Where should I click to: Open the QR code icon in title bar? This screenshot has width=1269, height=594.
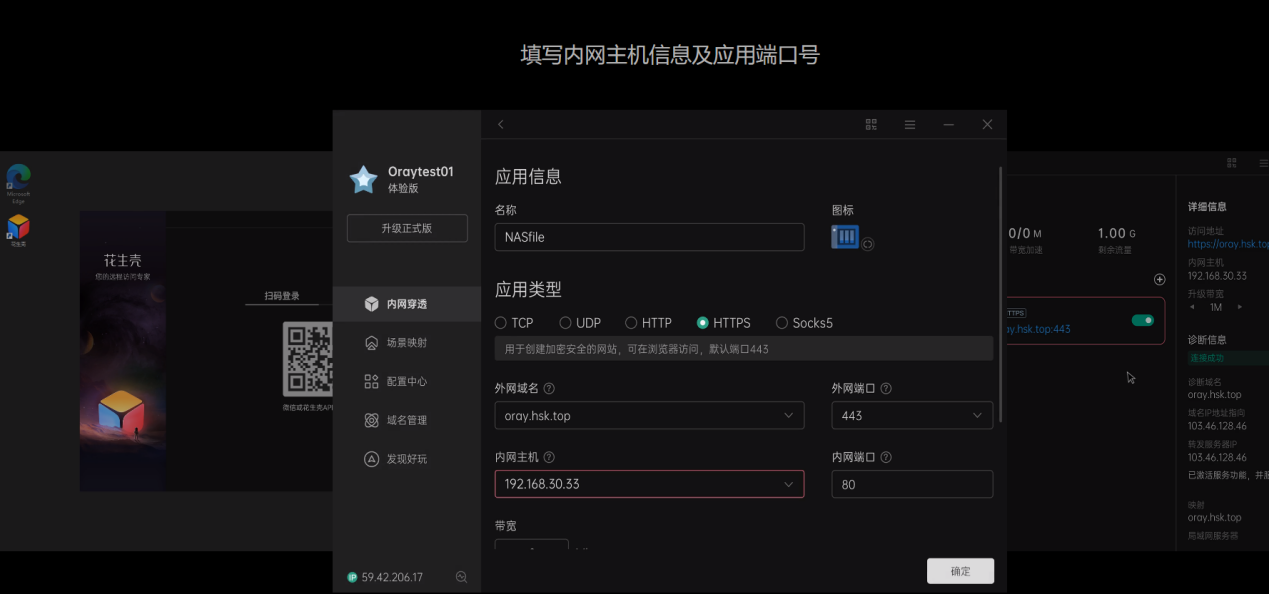point(871,124)
